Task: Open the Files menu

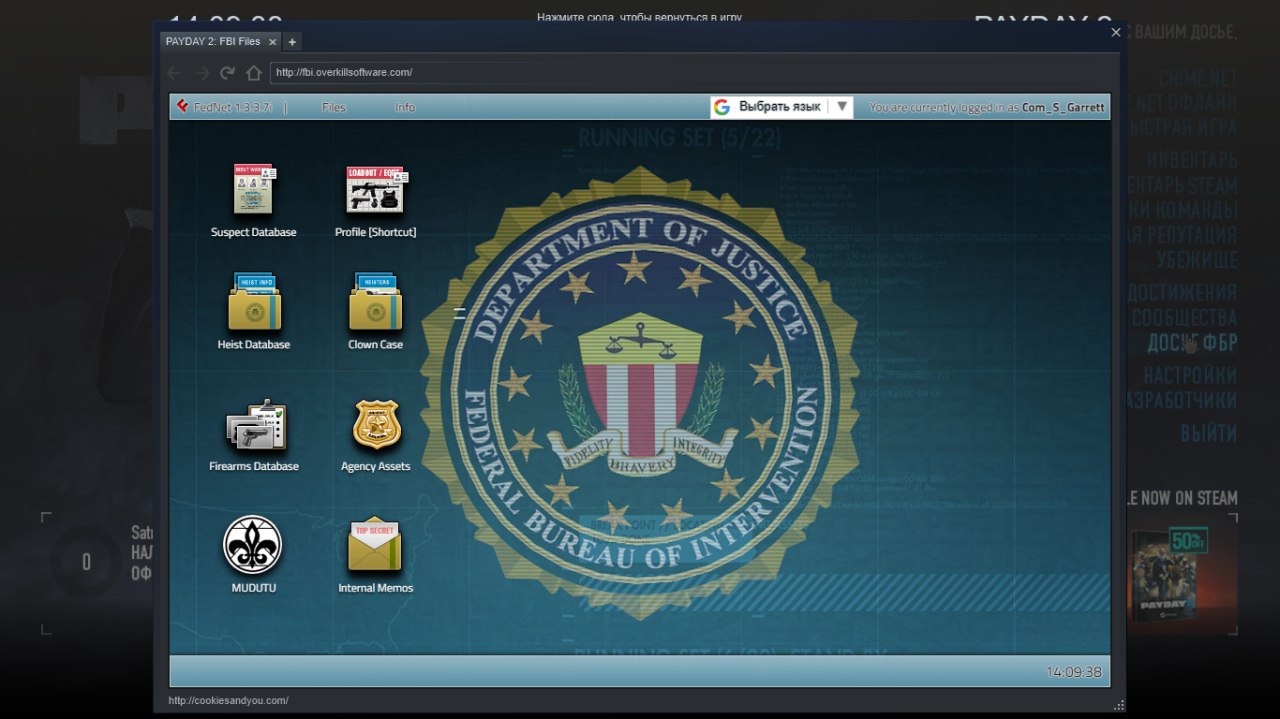Action: point(334,107)
